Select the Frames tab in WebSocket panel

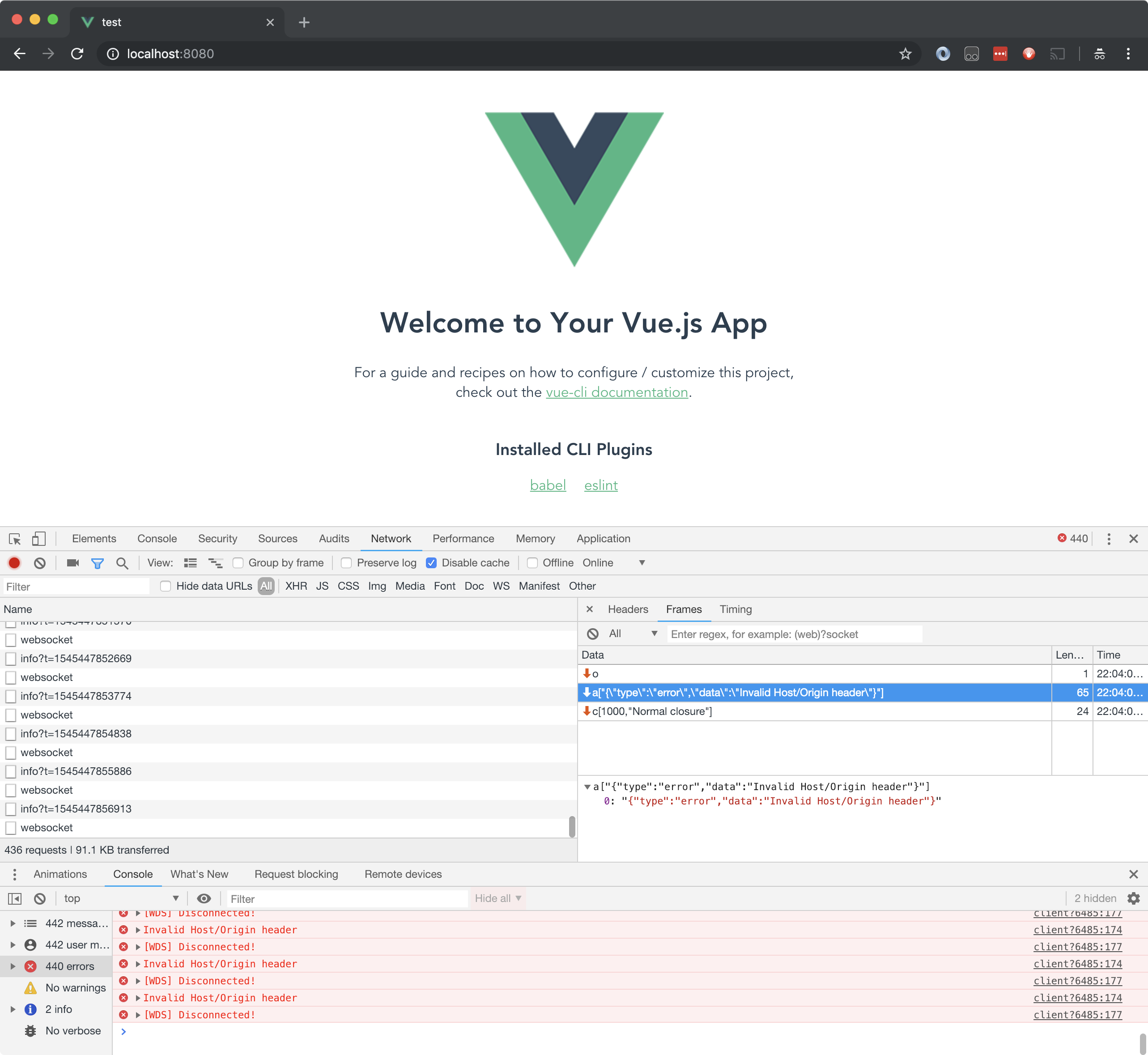[x=683, y=608]
